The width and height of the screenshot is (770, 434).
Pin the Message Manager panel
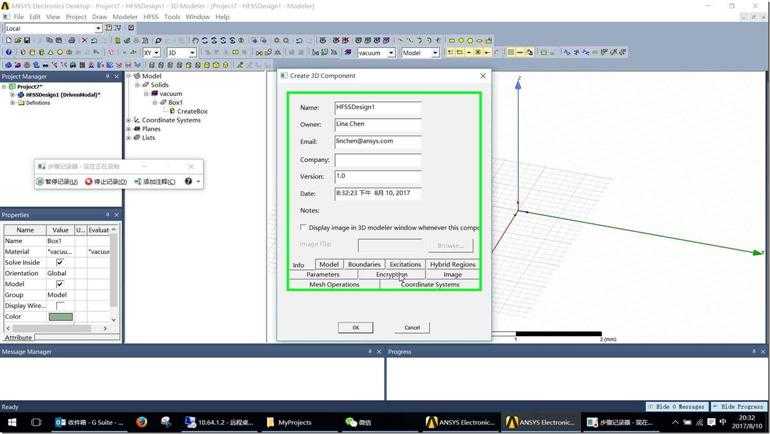click(370, 352)
